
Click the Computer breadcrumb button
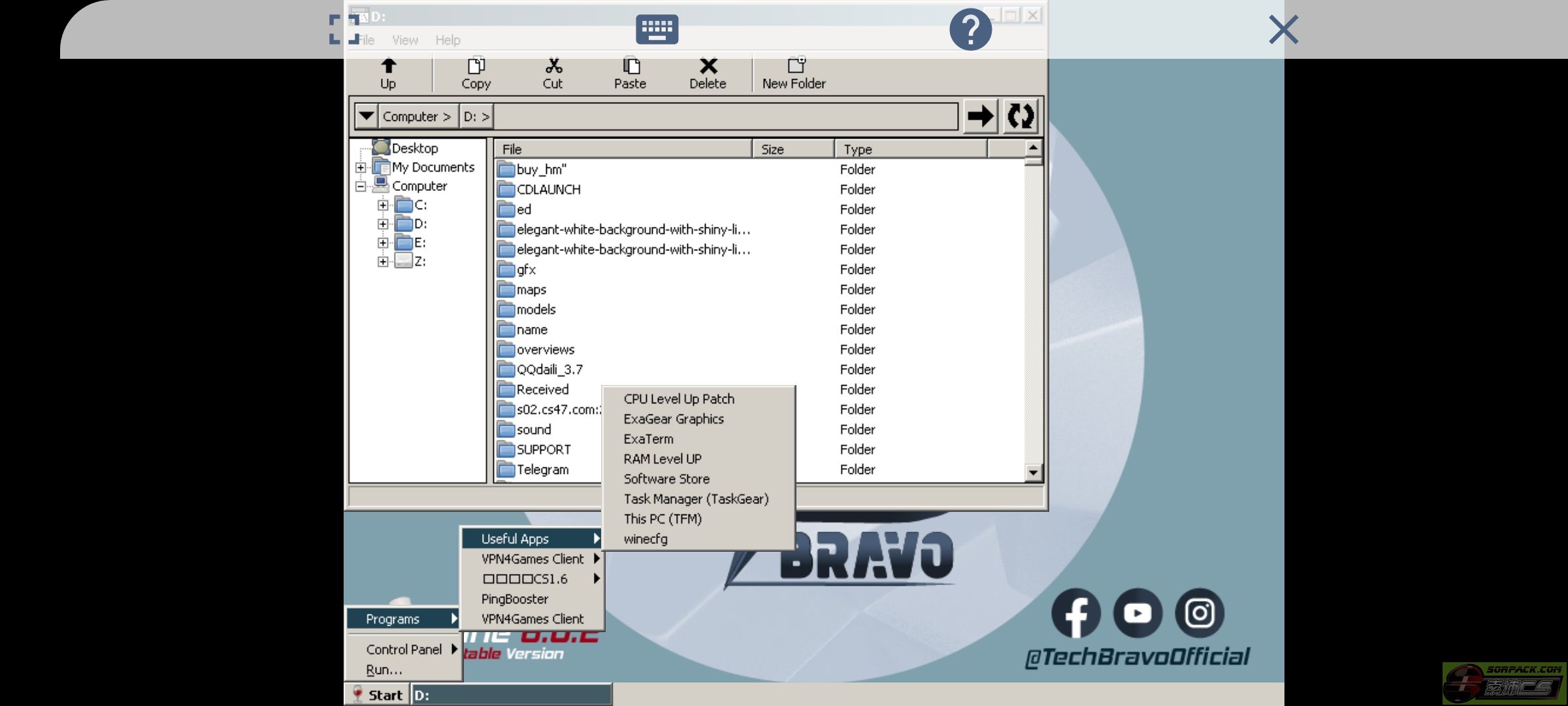[x=416, y=116]
